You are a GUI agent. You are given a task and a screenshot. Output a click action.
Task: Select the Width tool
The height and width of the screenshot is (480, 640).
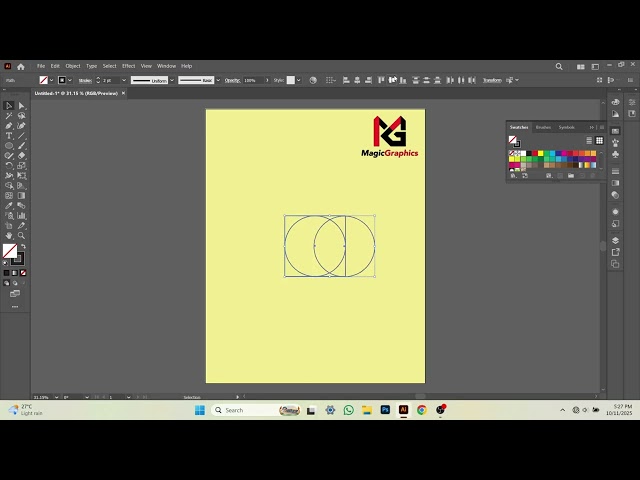click(x=9, y=176)
